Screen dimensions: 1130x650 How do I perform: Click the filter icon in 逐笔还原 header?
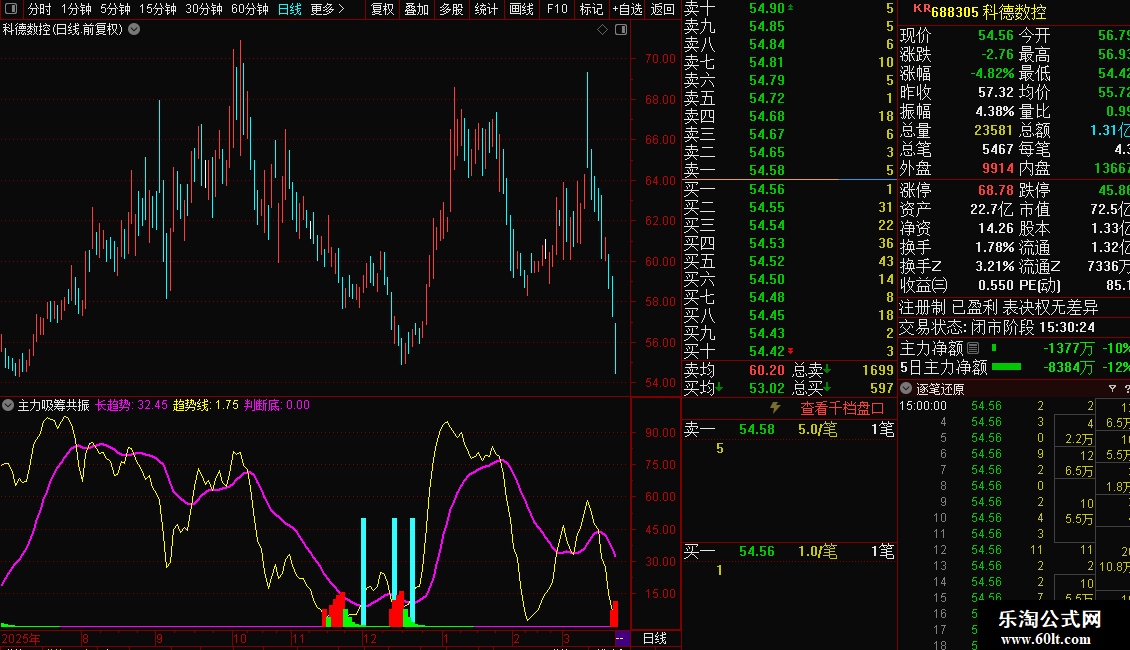pyautogui.click(x=1112, y=388)
